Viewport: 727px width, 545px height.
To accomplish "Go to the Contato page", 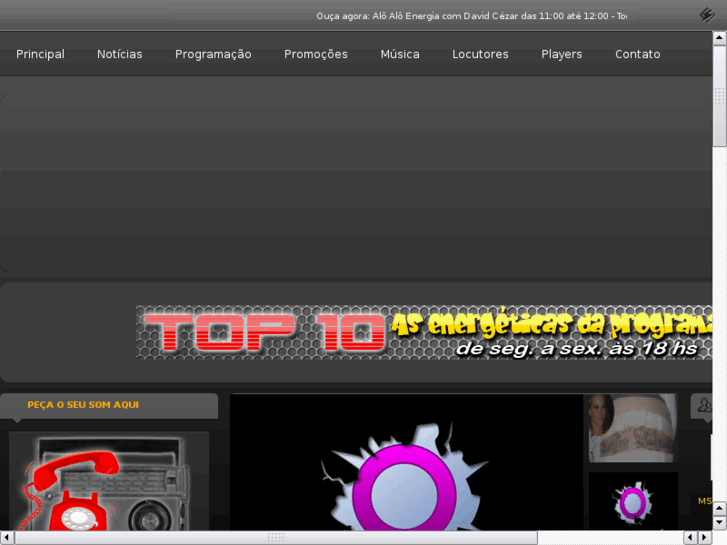I will [x=638, y=54].
